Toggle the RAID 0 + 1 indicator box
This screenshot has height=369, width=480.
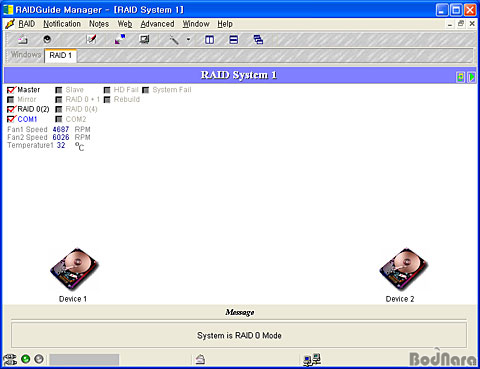click(x=59, y=100)
